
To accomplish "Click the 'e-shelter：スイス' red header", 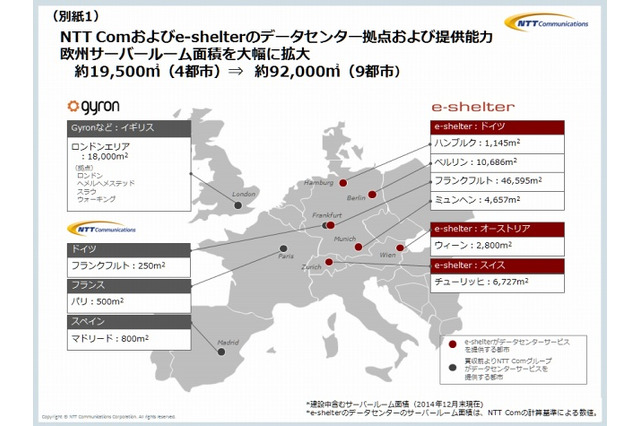I will (497, 266).
